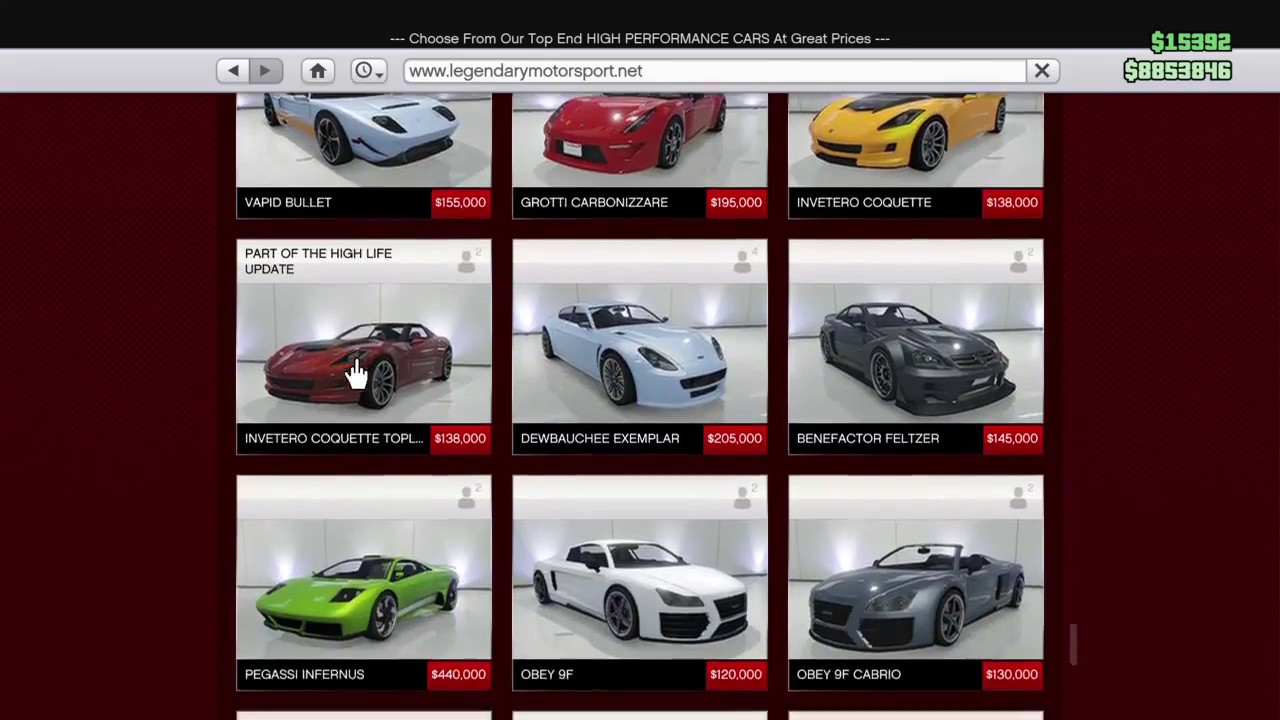Open the browser home page icon
Screen dimensions: 1280x720
coord(318,71)
